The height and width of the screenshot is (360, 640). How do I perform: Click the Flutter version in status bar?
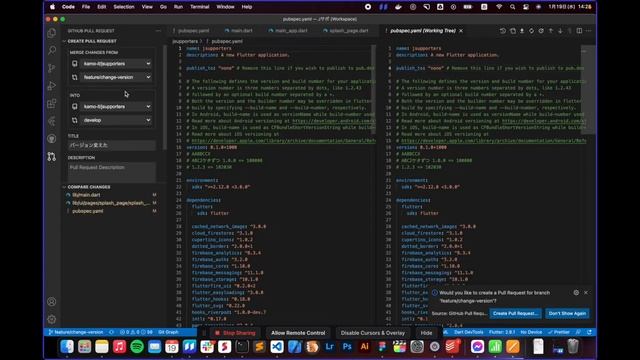coord(502,332)
